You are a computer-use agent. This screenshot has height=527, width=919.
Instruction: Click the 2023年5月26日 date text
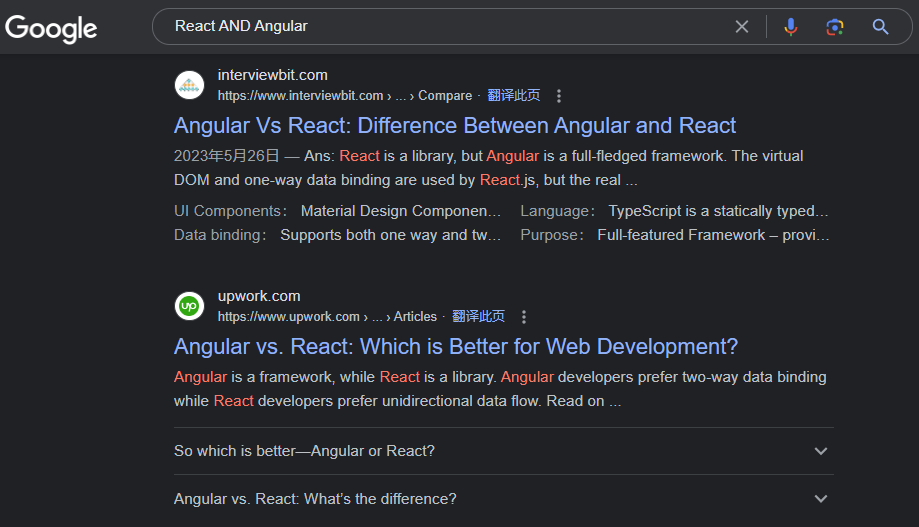click(x=226, y=156)
